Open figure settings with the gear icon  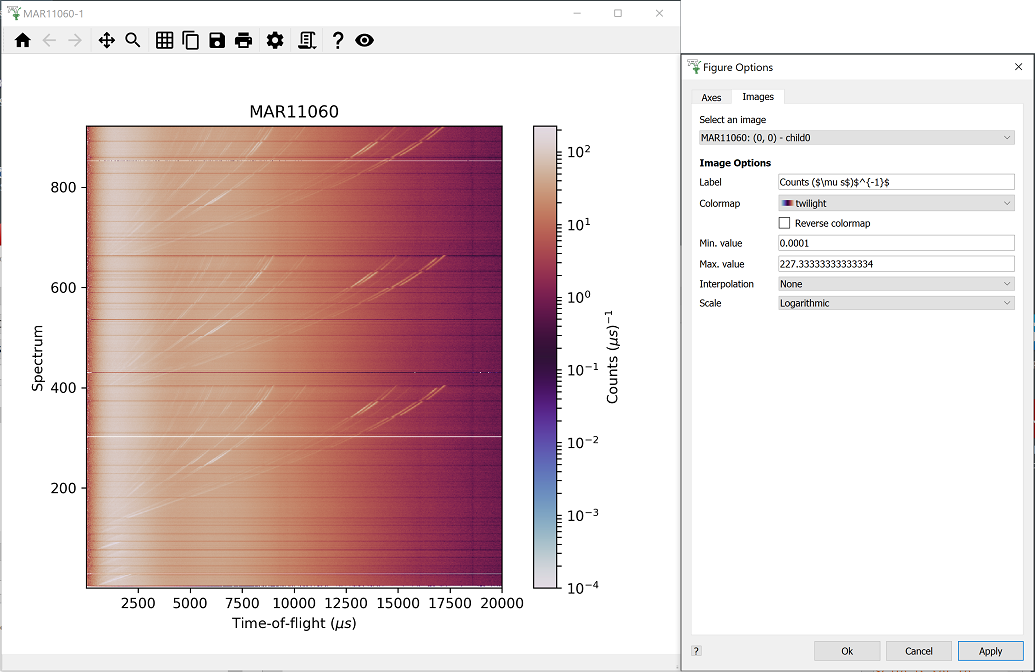pyautogui.click(x=275, y=40)
